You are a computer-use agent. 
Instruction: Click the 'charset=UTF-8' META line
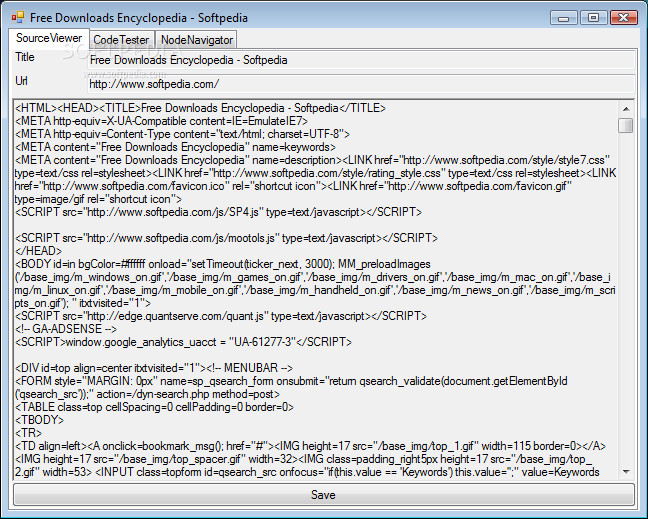pos(183,134)
